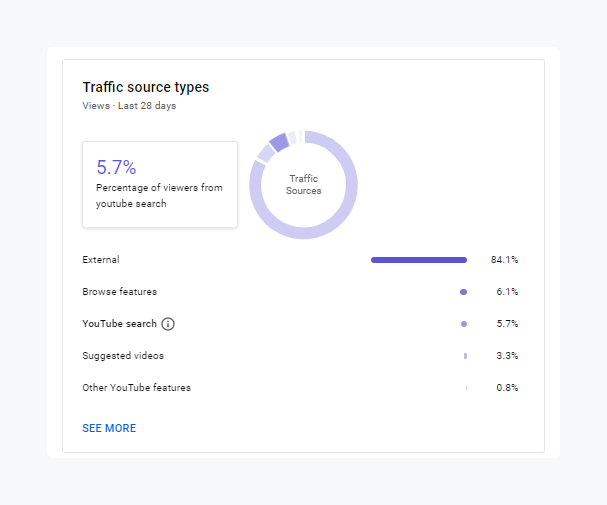Click the Traffic source types heading
Viewport: 607px width, 505px height.
[x=146, y=87]
